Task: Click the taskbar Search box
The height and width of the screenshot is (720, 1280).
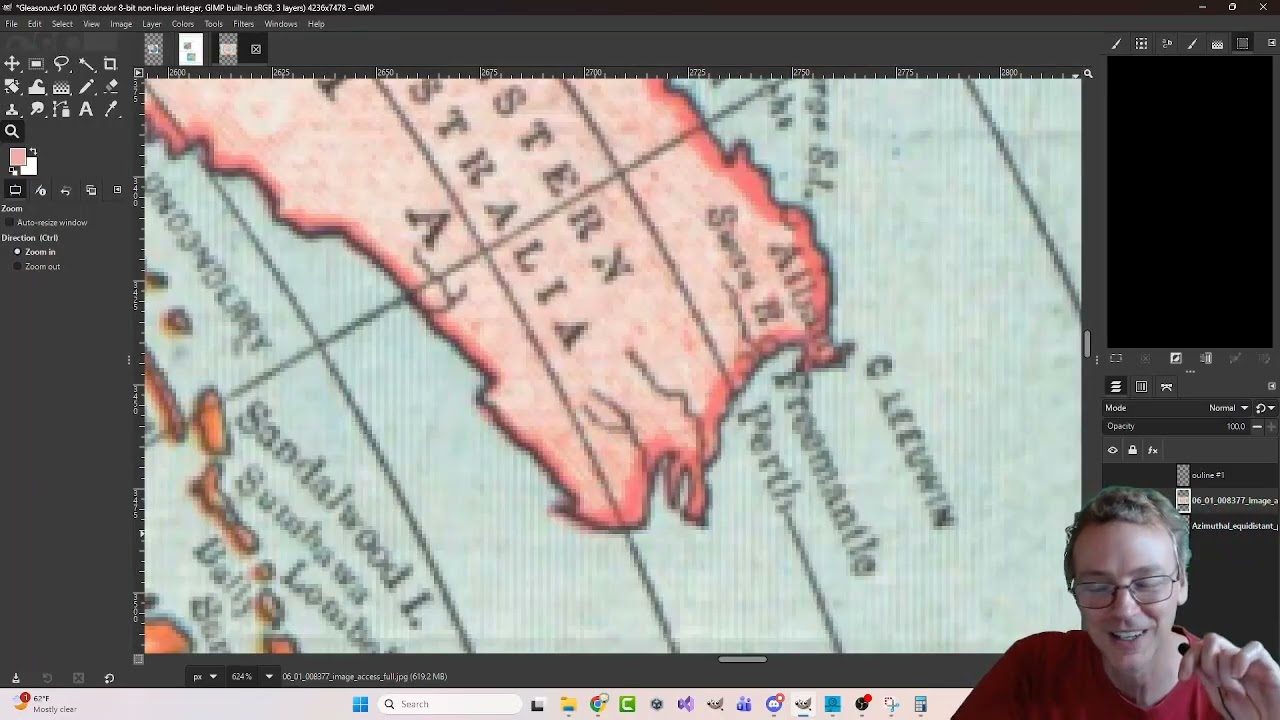Action: click(448, 704)
